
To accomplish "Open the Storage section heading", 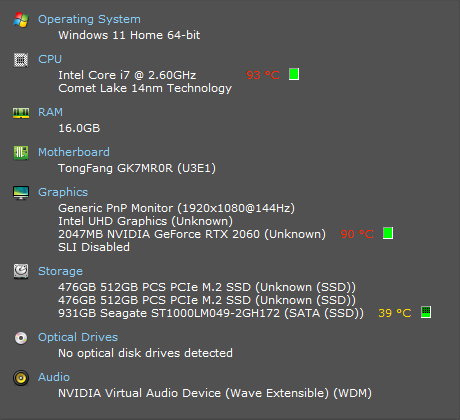I will coord(60,271).
